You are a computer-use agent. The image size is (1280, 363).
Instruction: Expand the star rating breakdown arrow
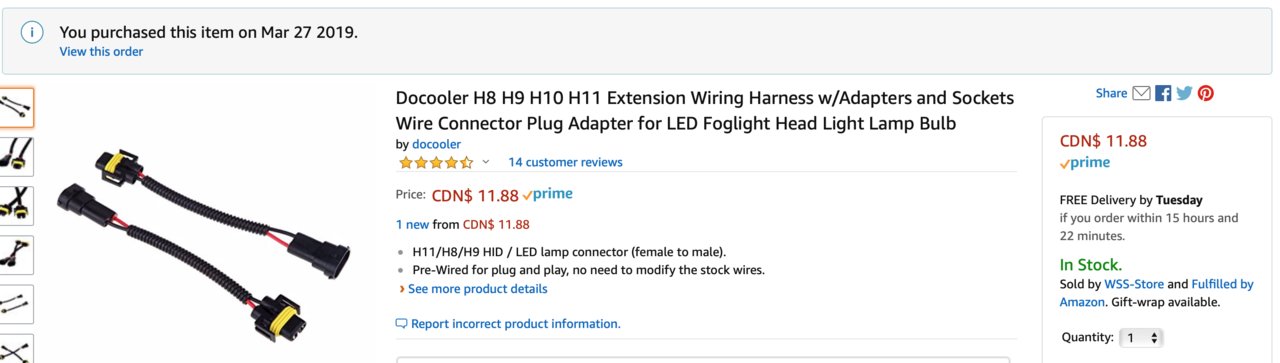[x=486, y=162]
